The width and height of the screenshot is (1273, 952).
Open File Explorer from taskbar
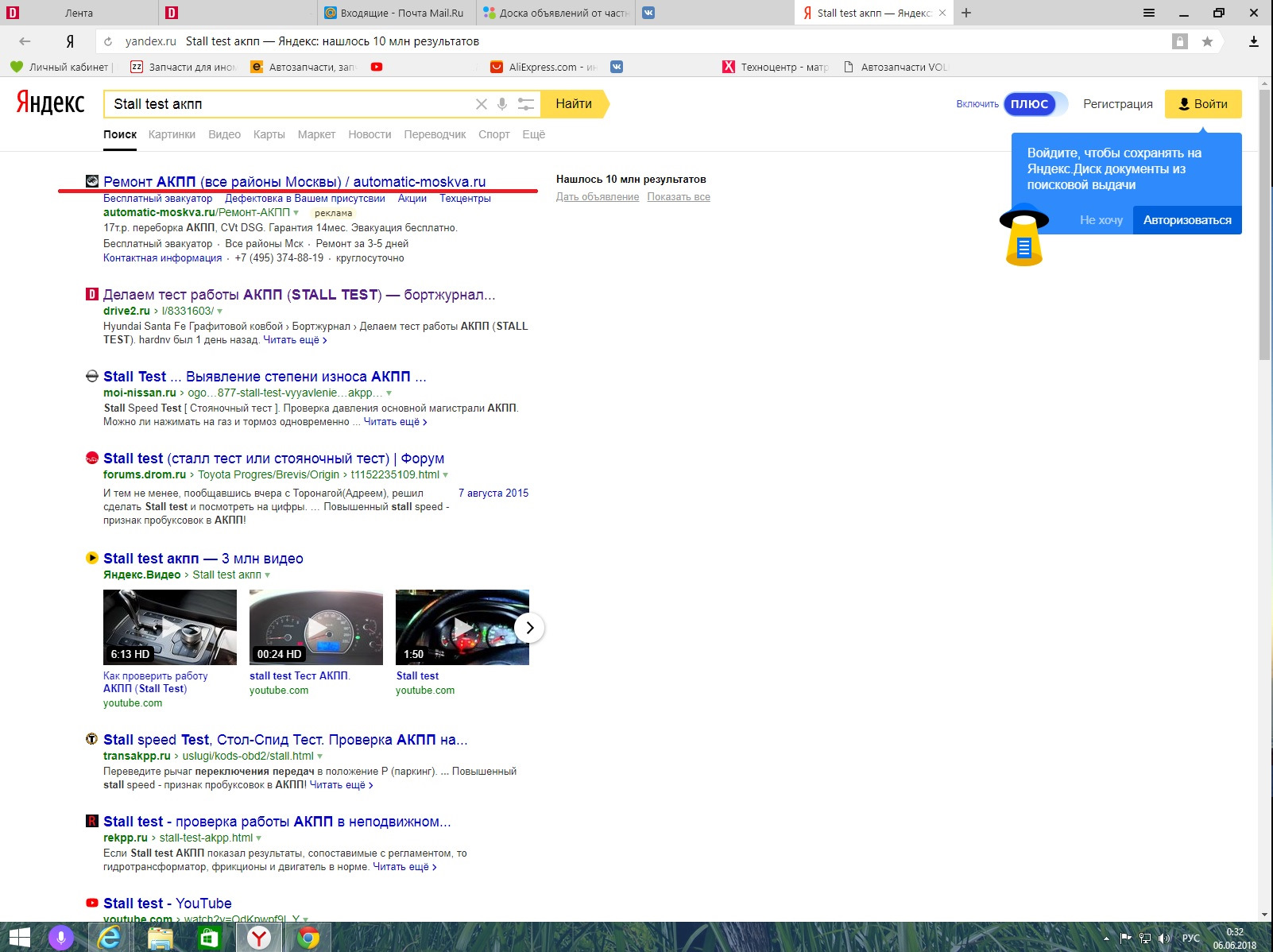click(161, 938)
